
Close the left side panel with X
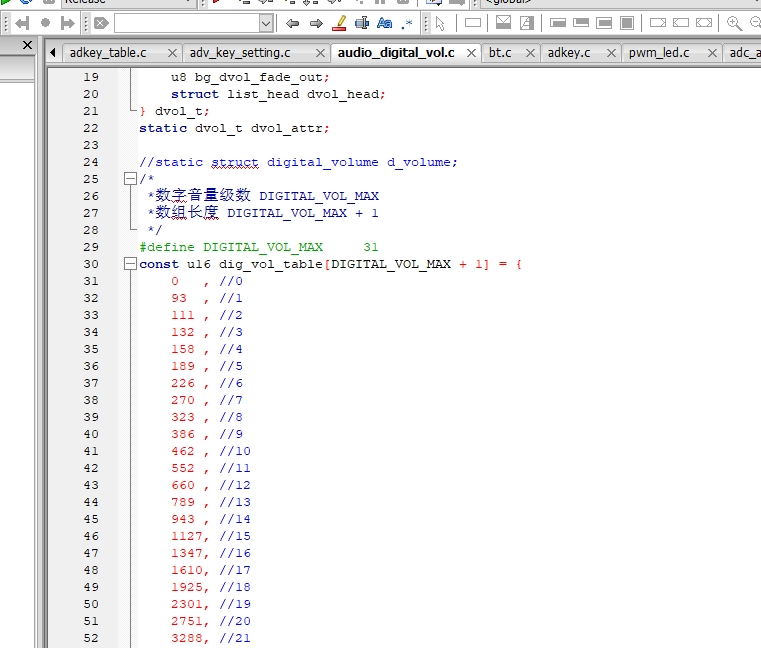[x=27, y=45]
